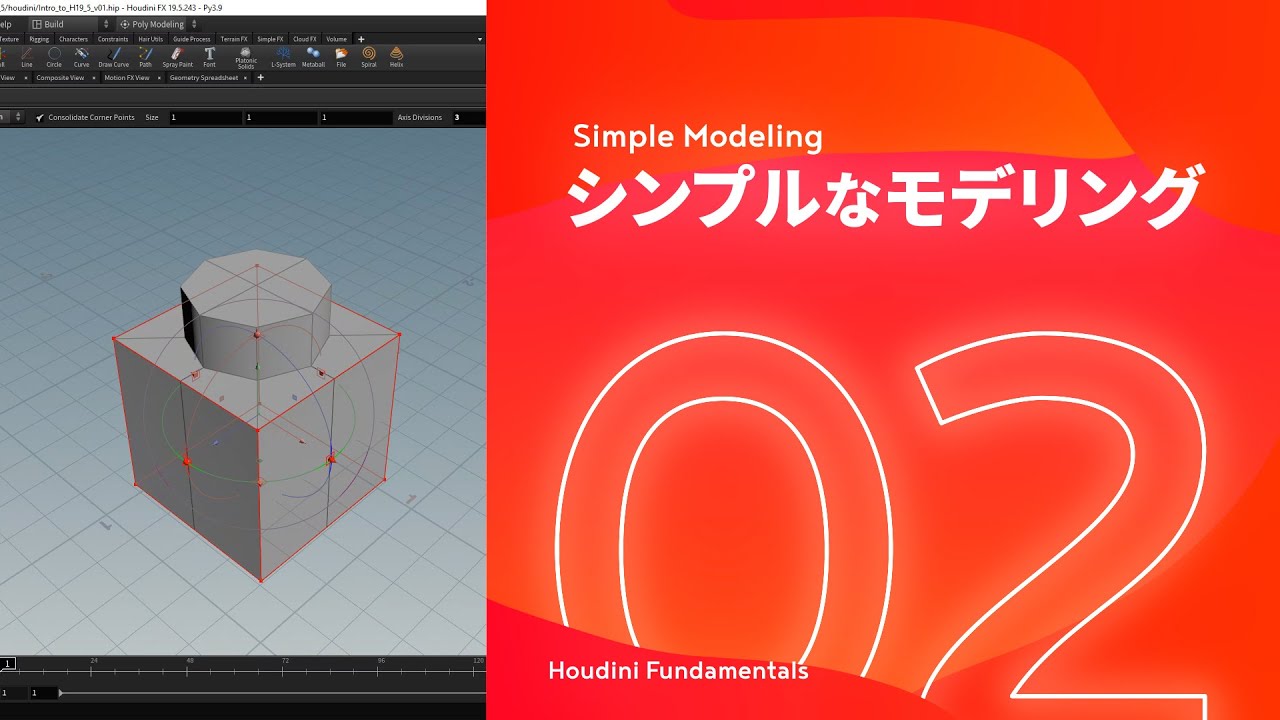Create Platonic Solids from the shelf

tap(246, 58)
